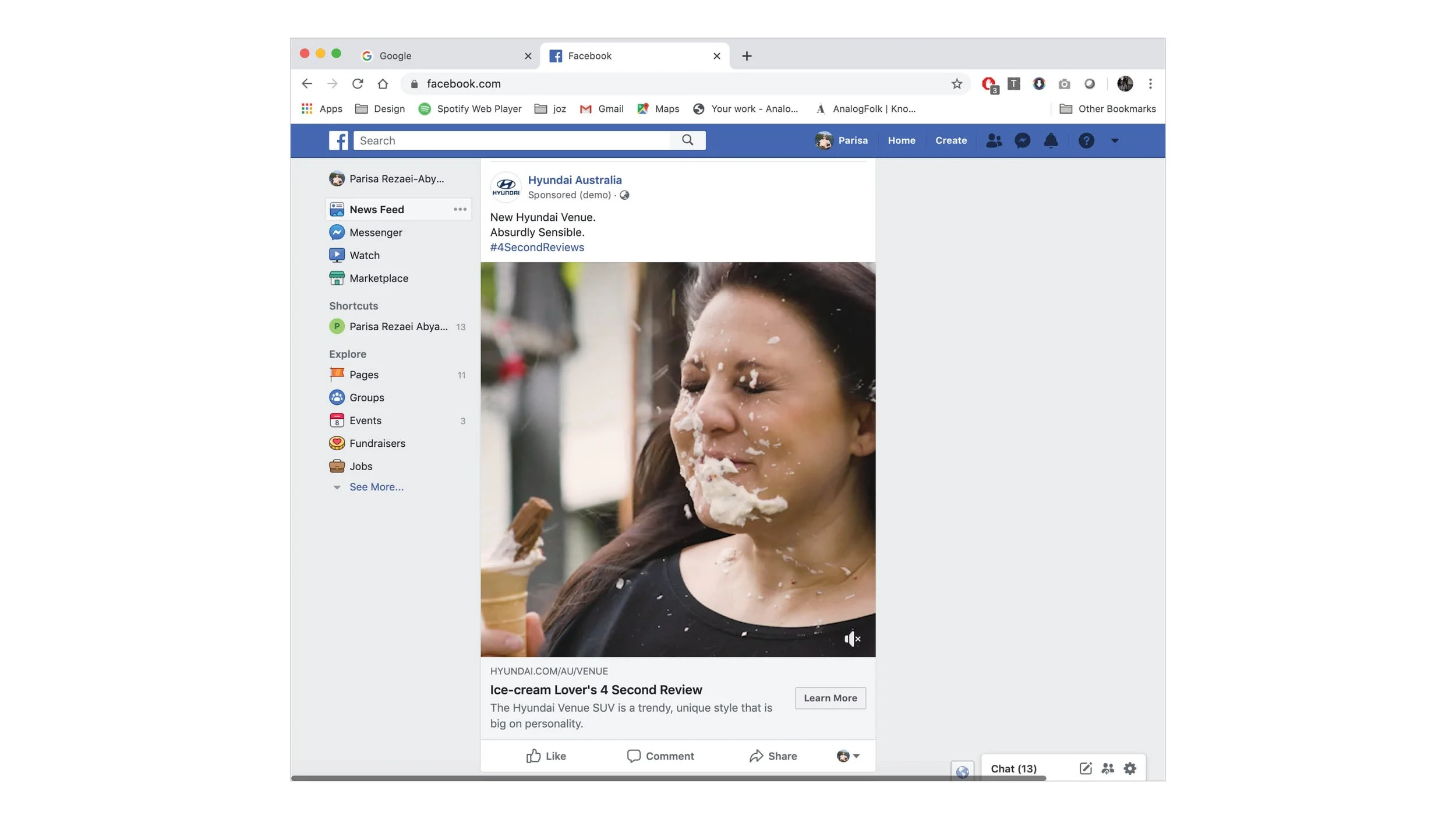Click the Facebook logo in header
Viewport: 1456px width, 819px height.
tap(338, 140)
